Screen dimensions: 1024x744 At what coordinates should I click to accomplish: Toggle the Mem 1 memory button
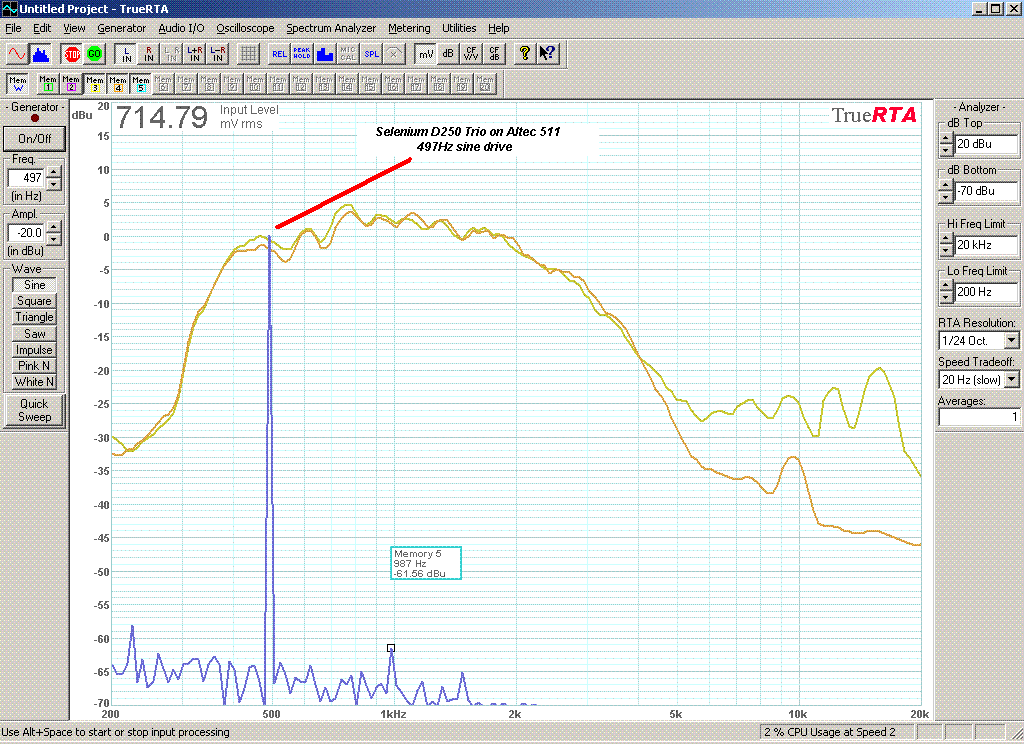[48, 84]
